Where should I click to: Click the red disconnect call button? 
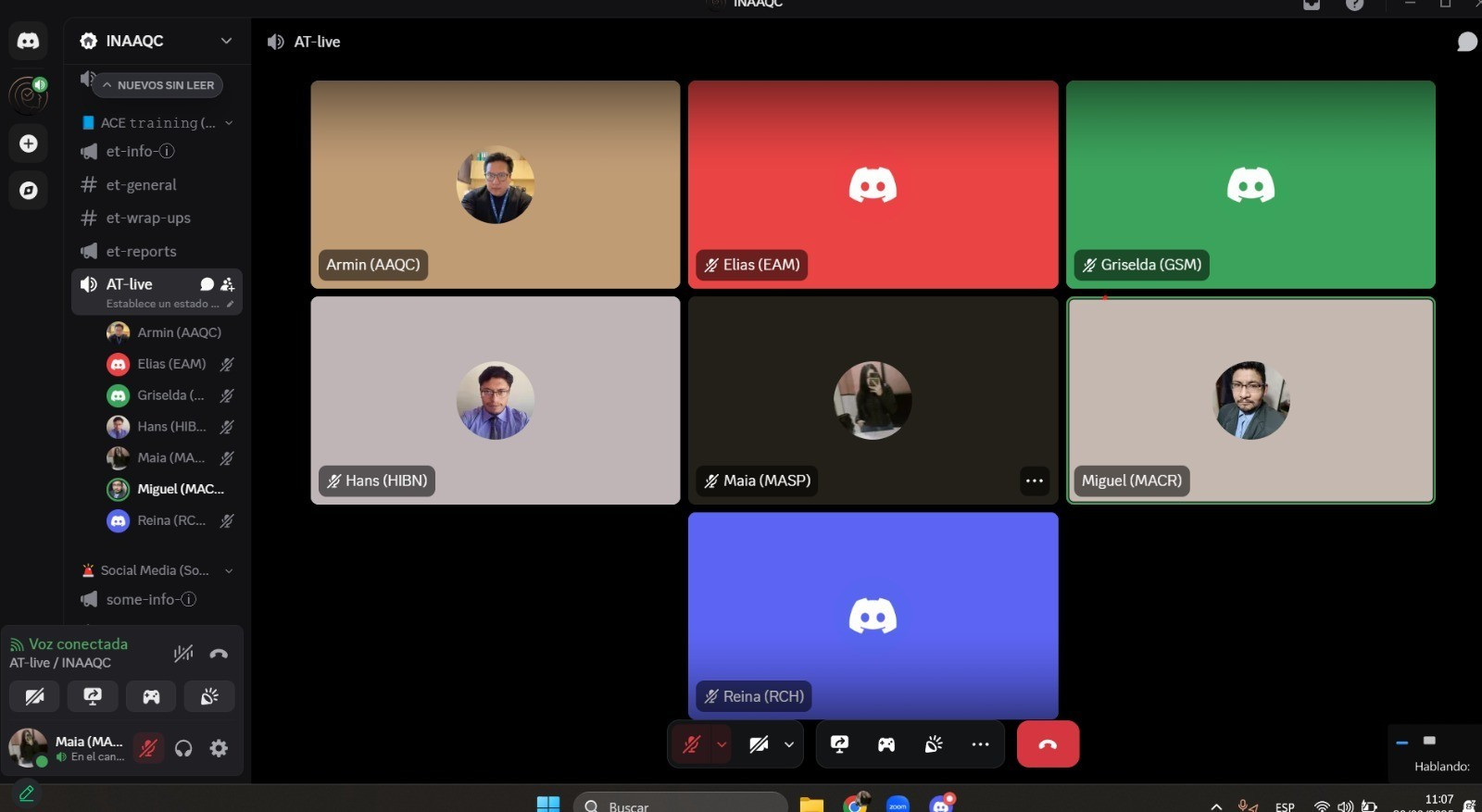pyautogui.click(x=1048, y=744)
